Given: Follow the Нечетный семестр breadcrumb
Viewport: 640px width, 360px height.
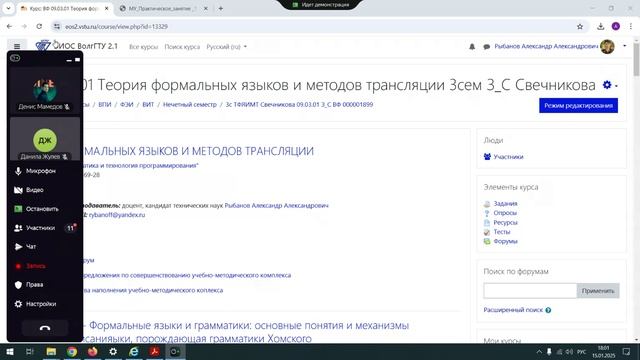Looking at the screenshot, I should [x=190, y=104].
